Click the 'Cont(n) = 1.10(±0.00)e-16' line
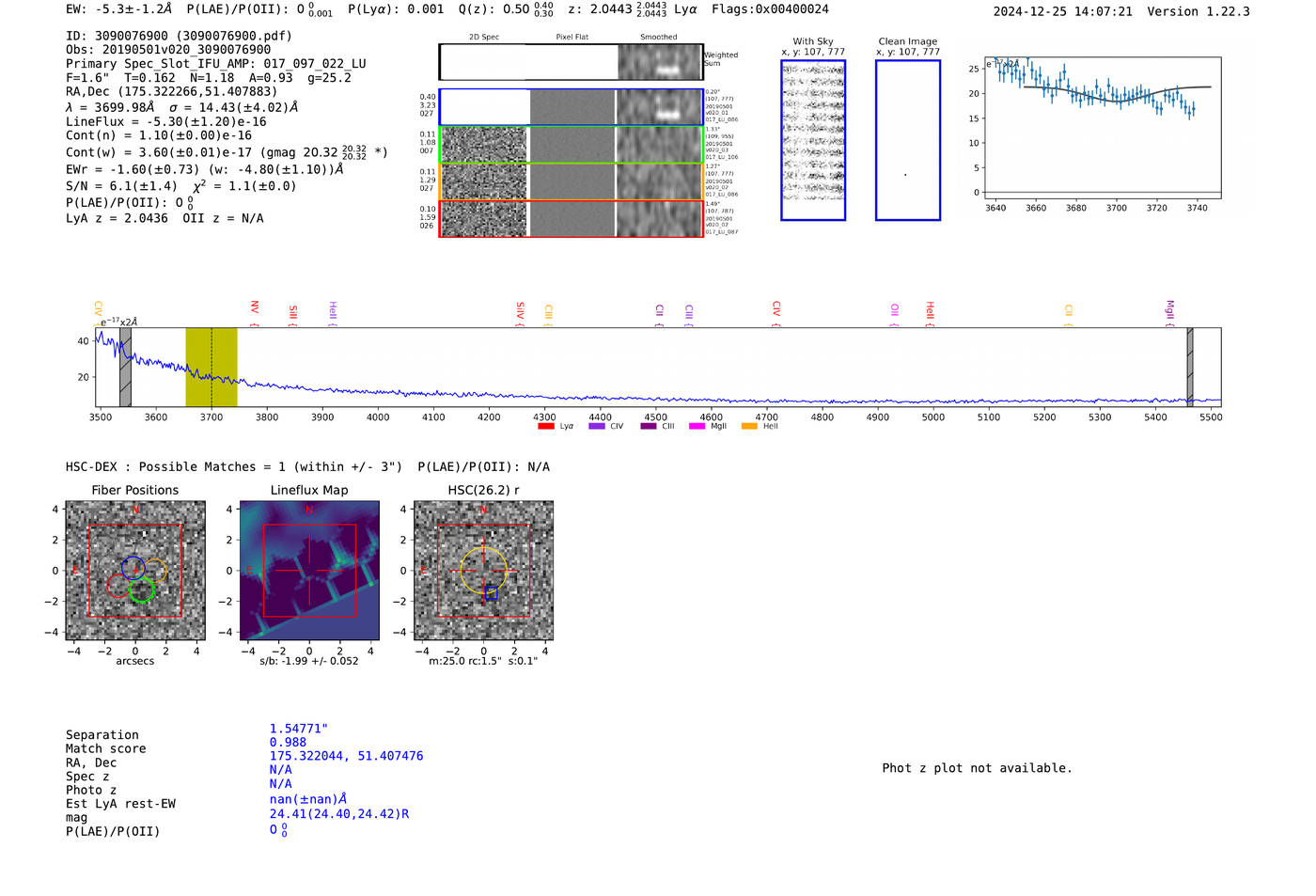Screen dimensions: 1316x896 pos(159,135)
